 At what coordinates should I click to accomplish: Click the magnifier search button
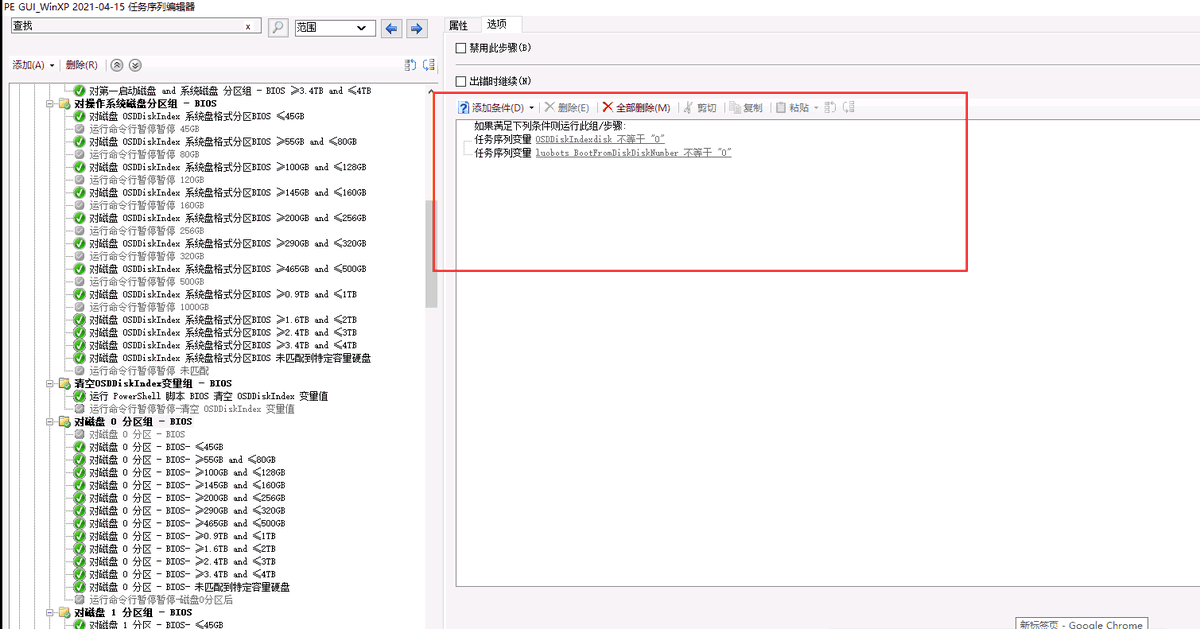point(279,28)
